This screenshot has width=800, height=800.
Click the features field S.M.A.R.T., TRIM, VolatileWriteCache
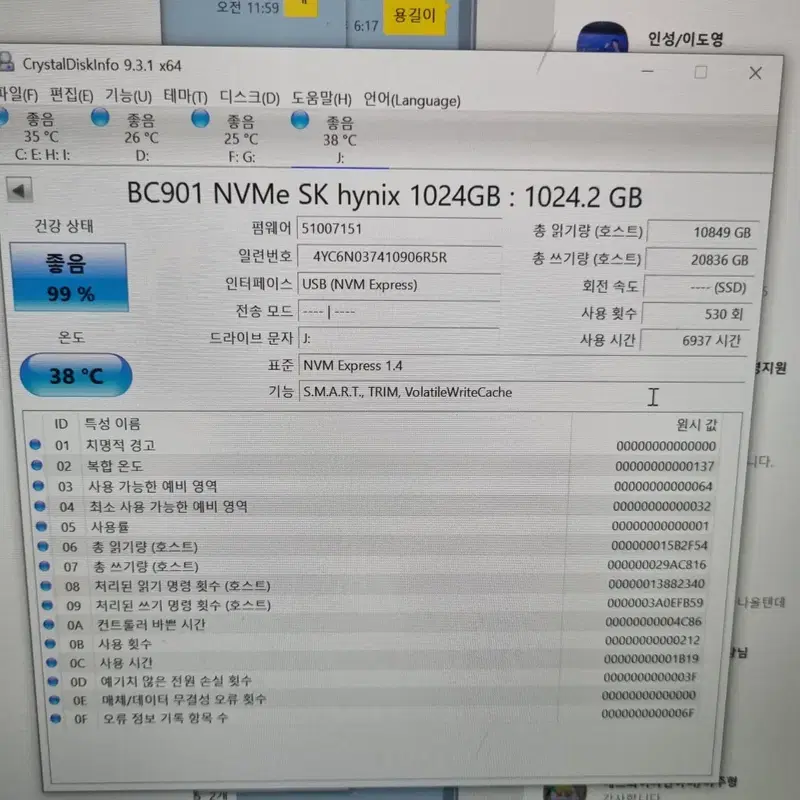521,392
